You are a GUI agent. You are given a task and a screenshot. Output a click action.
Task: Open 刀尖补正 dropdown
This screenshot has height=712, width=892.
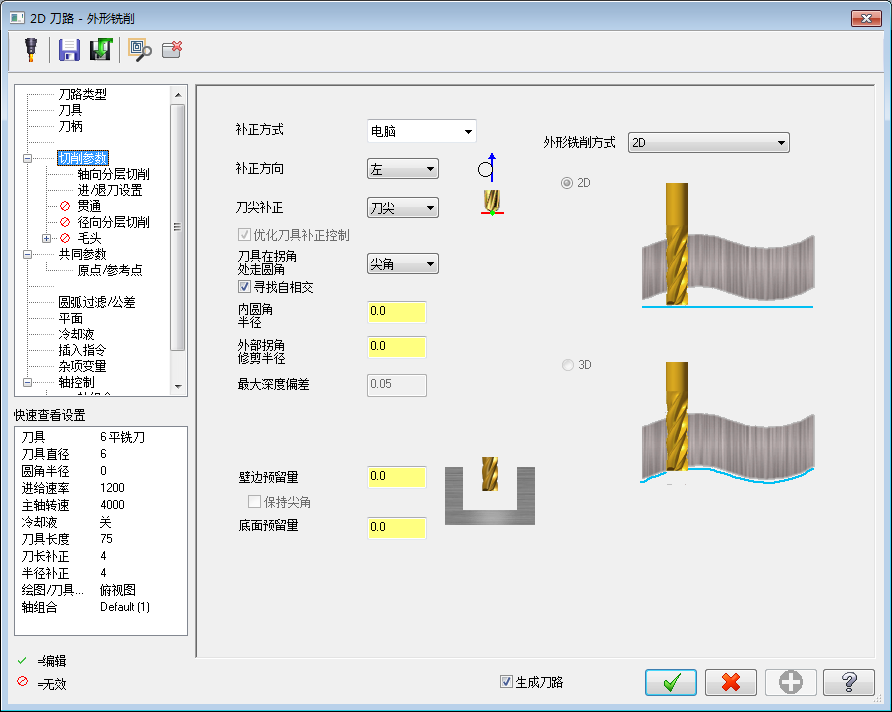(x=403, y=208)
